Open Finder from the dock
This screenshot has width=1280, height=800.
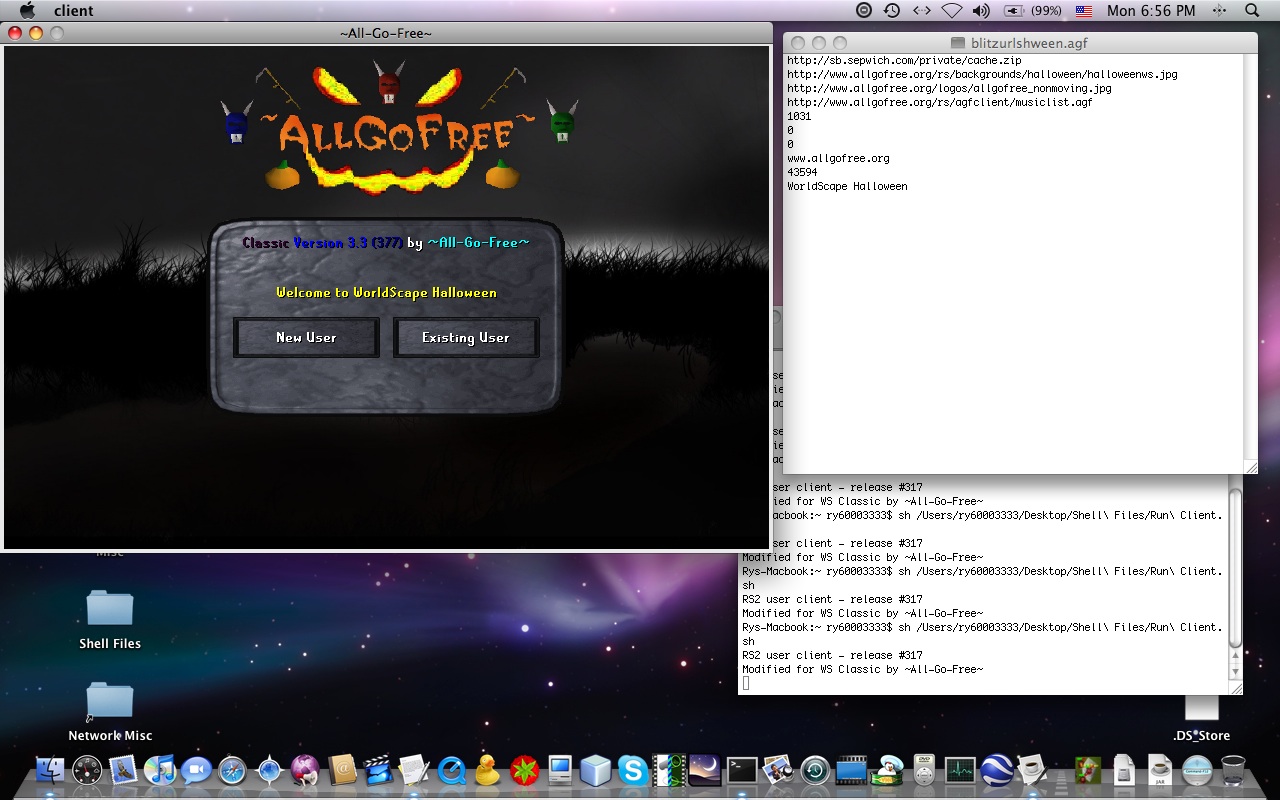coord(49,769)
